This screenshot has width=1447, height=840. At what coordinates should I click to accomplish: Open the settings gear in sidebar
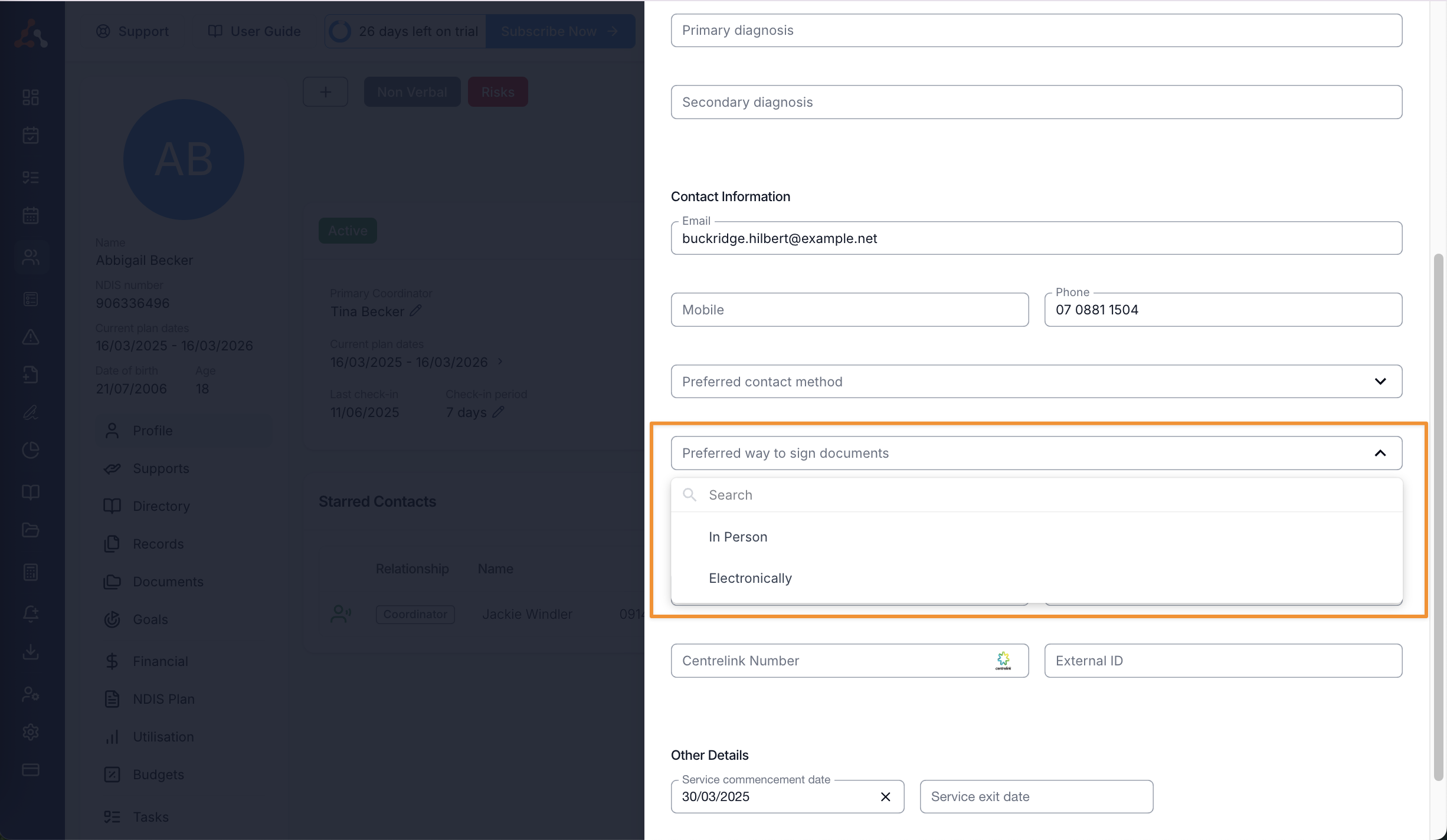point(31,732)
